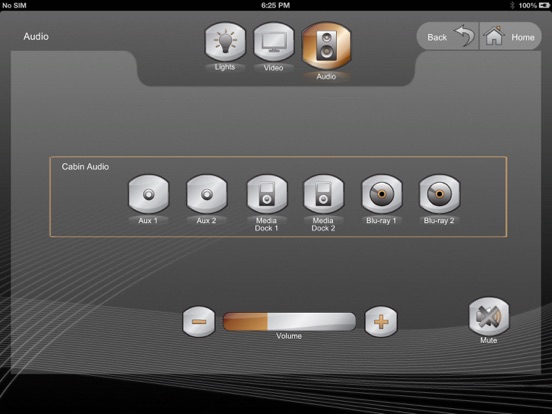This screenshot has width=552, height=414.
Task: Click the No SIM status text
Action: click(14, 5)
